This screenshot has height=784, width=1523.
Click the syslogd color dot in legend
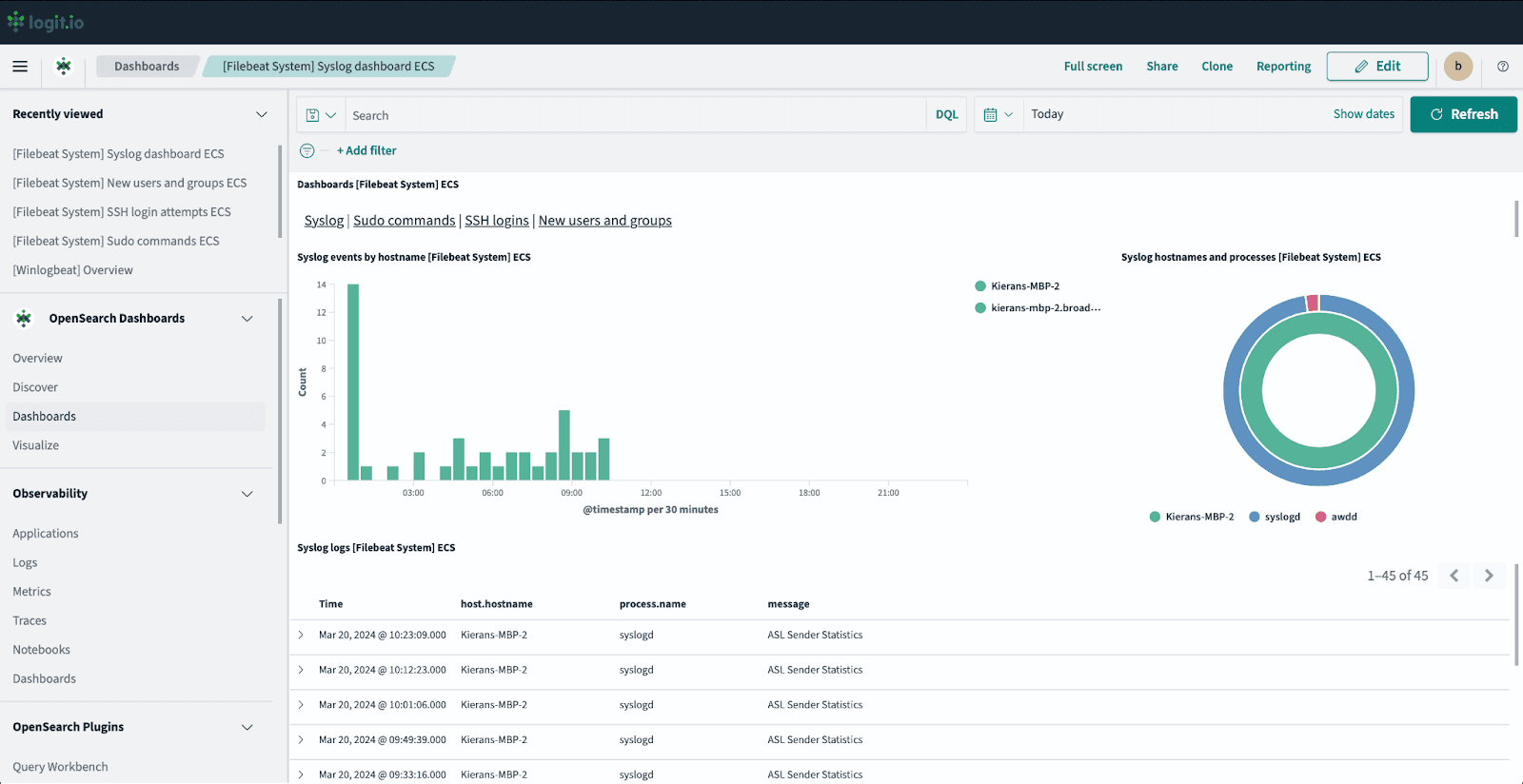click(1255, 517)
